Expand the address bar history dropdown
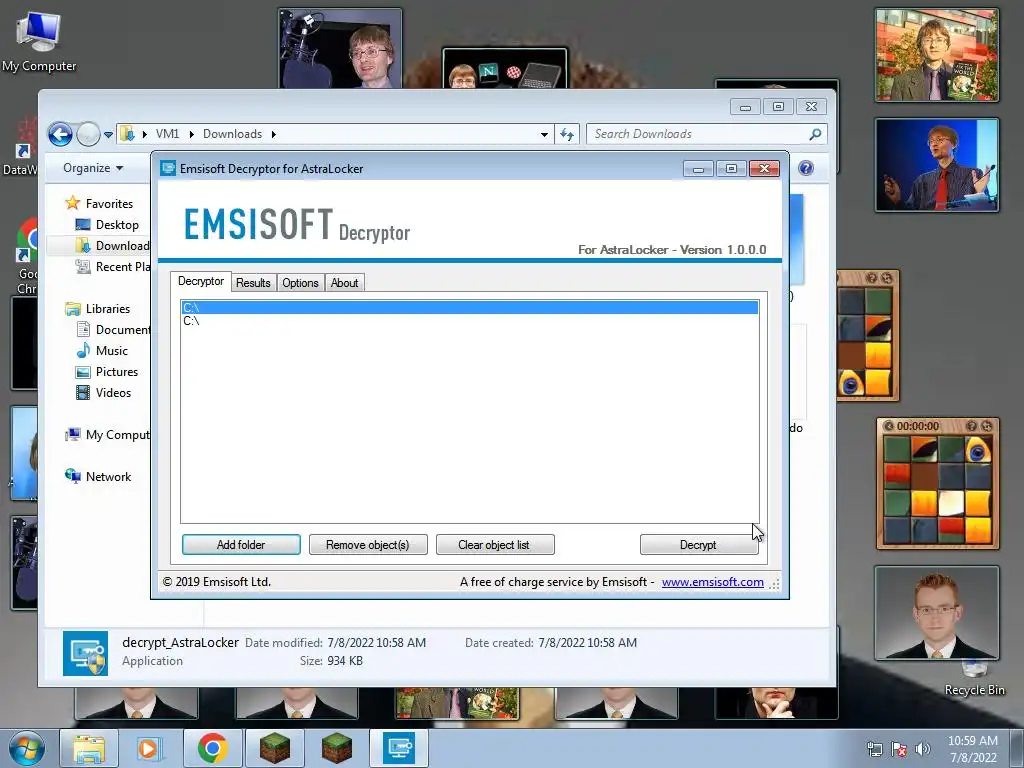This screenshot has height=768, width=1024. click(x=544, y=135)
